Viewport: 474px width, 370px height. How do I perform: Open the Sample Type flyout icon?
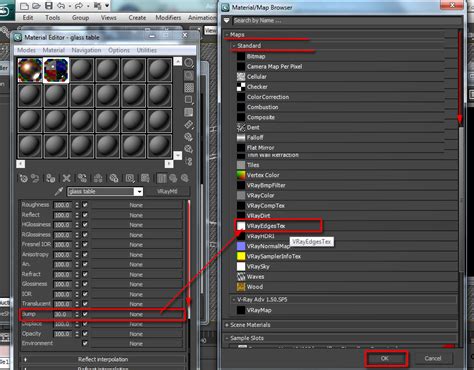(x=189, y=63)
